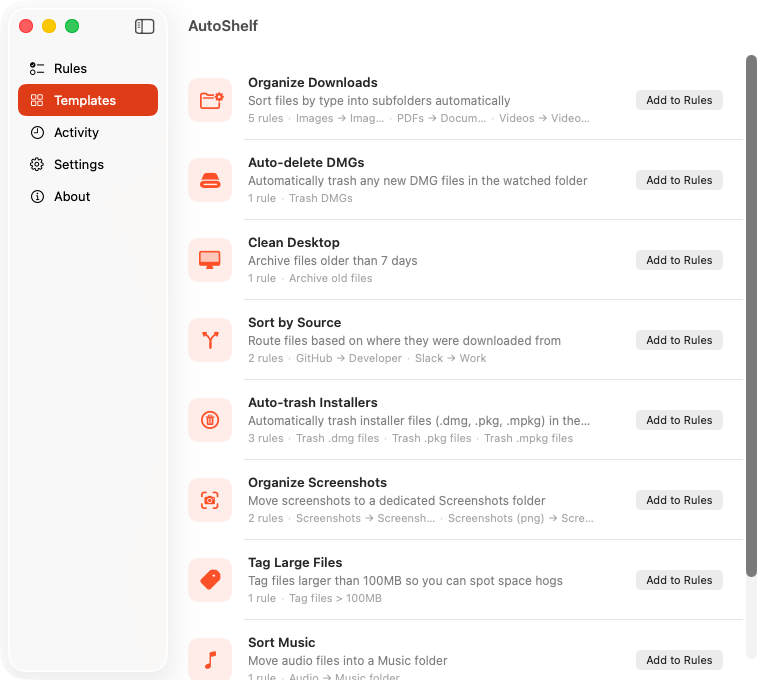Open the Rules section

(88, 68)
